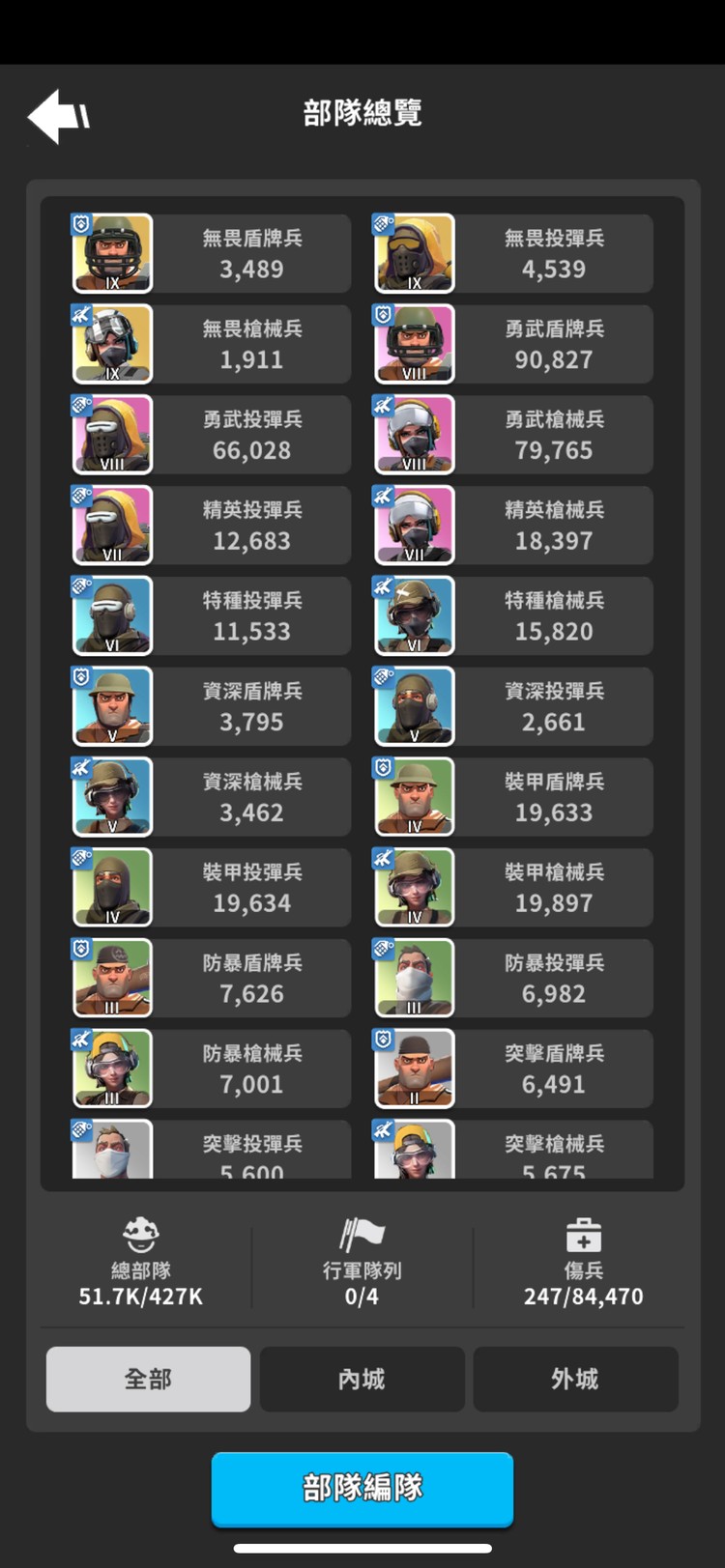Tap the 無畏槍械兵 portrait icon
The height and width of the screenshot is (1568, 725).
point(112,344)
